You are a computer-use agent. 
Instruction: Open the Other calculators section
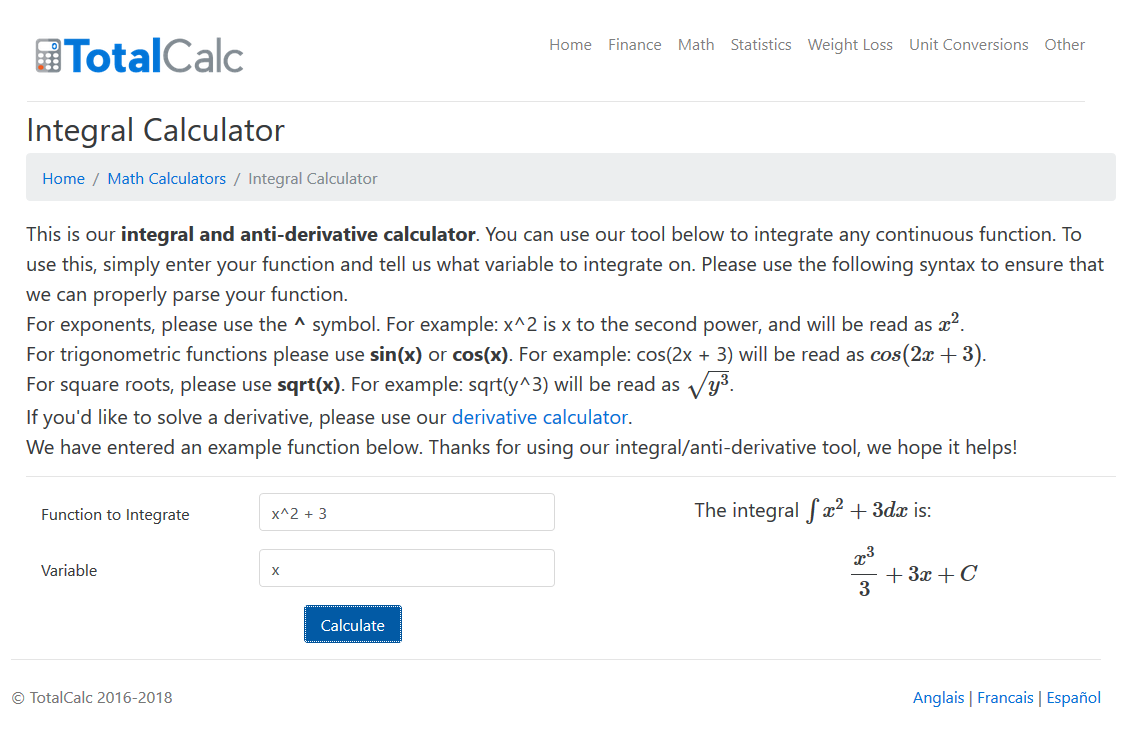[1064, 44]
